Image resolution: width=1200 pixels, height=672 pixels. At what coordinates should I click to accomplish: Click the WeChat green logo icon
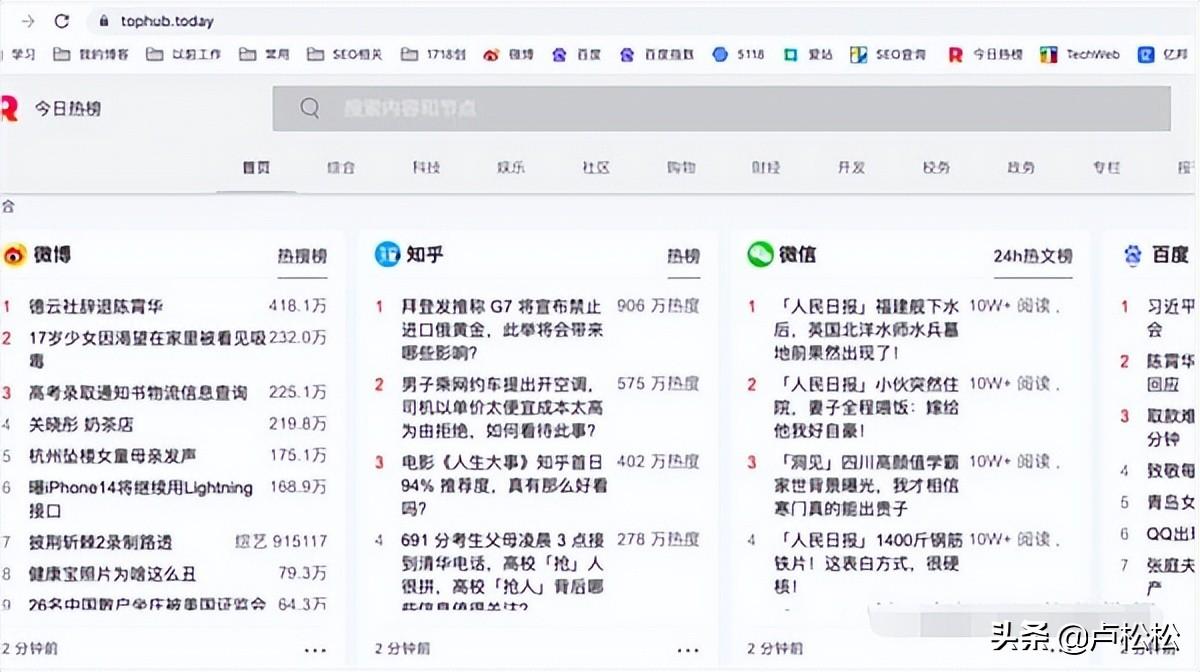[760, 254]
